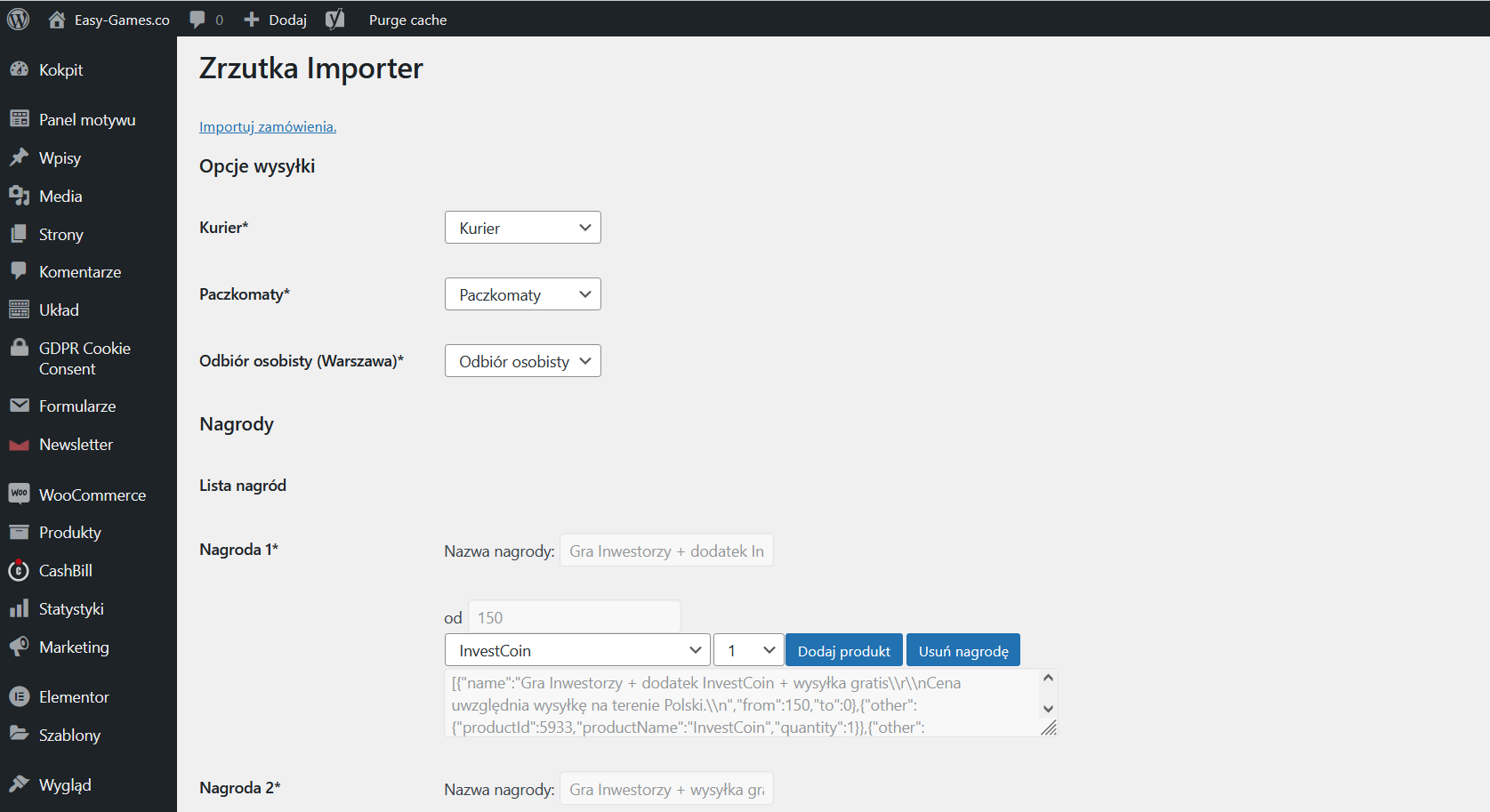
Task: Expand the Paczkomaty dropdown
Action: click(522, 294)
